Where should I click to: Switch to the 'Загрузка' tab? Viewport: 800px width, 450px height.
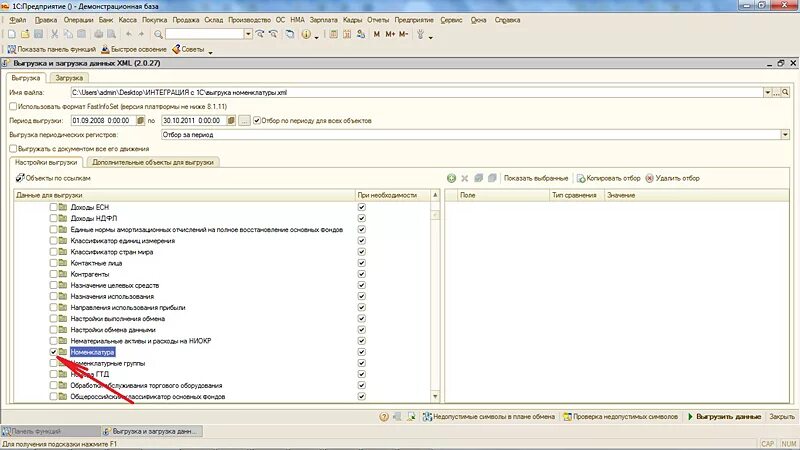point(69,78)
